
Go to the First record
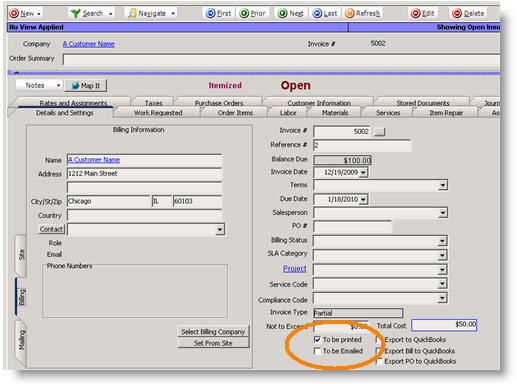point(219,13)
